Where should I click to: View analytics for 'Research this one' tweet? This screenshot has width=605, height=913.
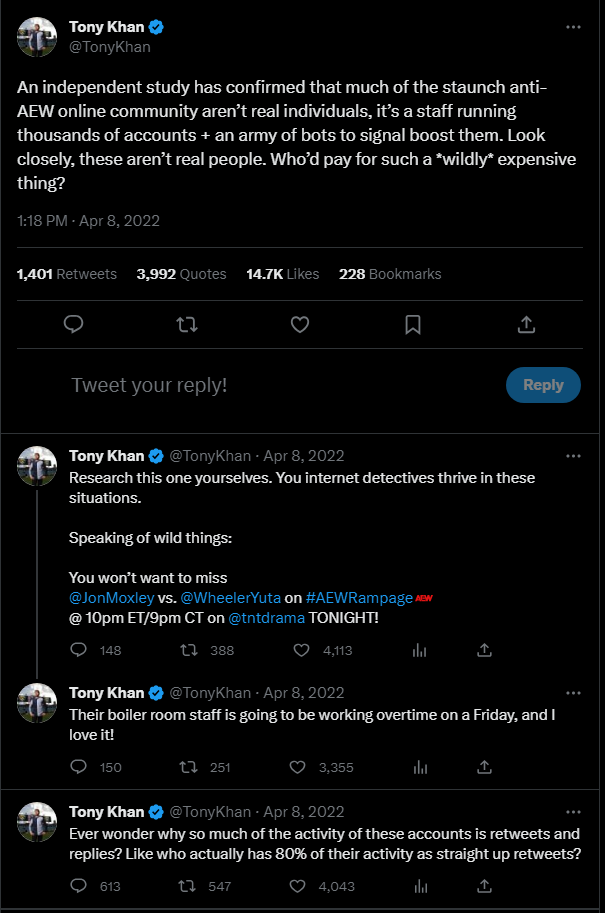(x=419, y=650)
